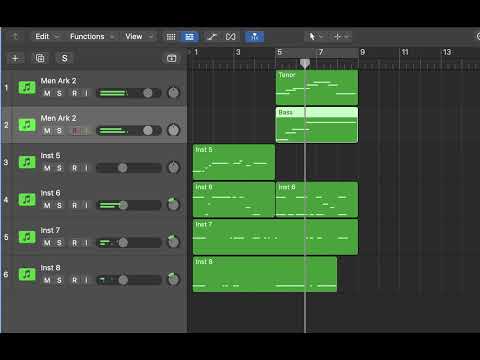Click the Inst 6 track instrument icon
Image resolution: width=480 pixels, height=360 pixels.
pos(27,200)
